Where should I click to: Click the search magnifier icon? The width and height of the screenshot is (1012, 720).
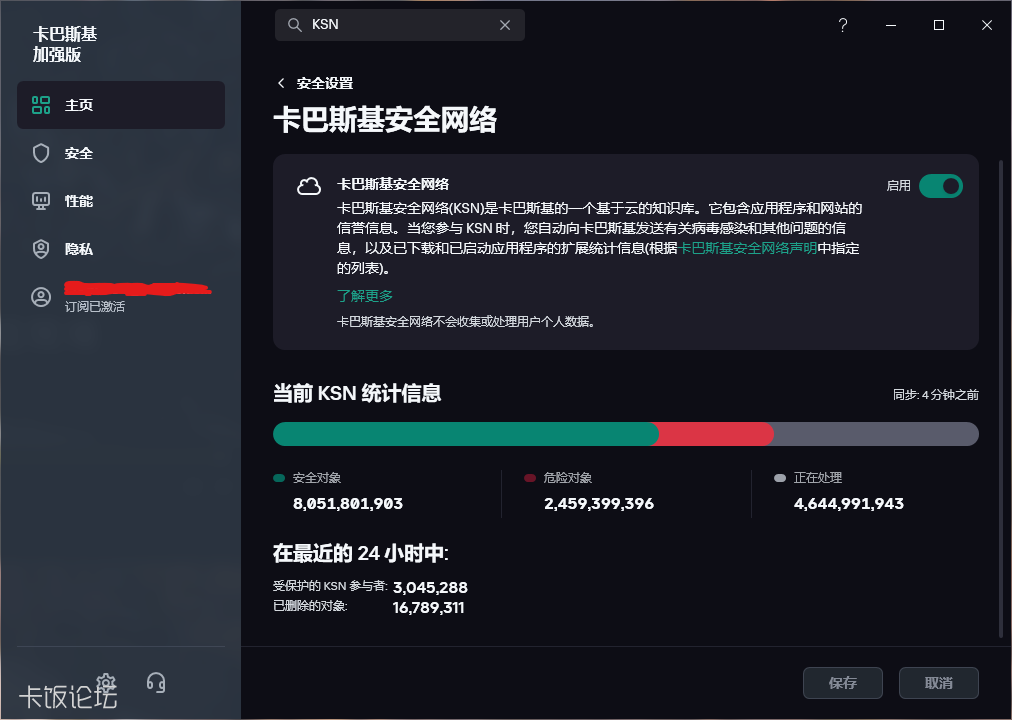pyautogui.click(x=295, y=25)
